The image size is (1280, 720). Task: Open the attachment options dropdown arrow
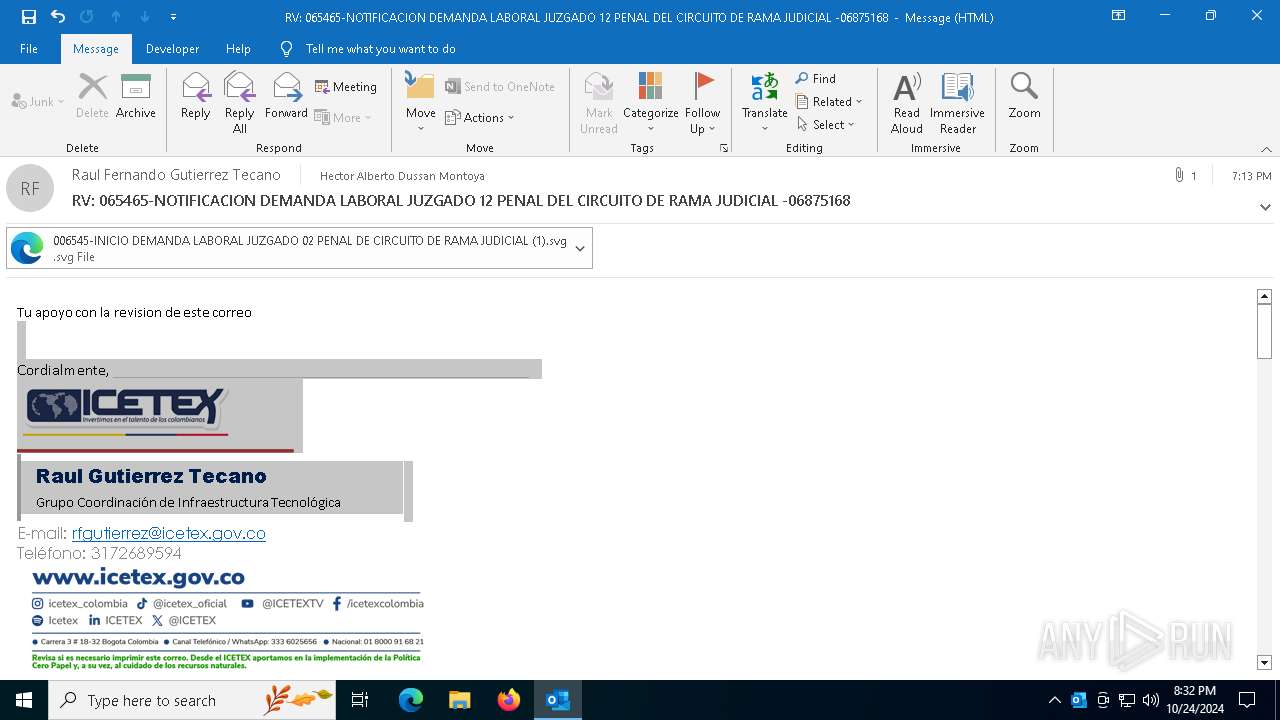[x=580, y=248]
